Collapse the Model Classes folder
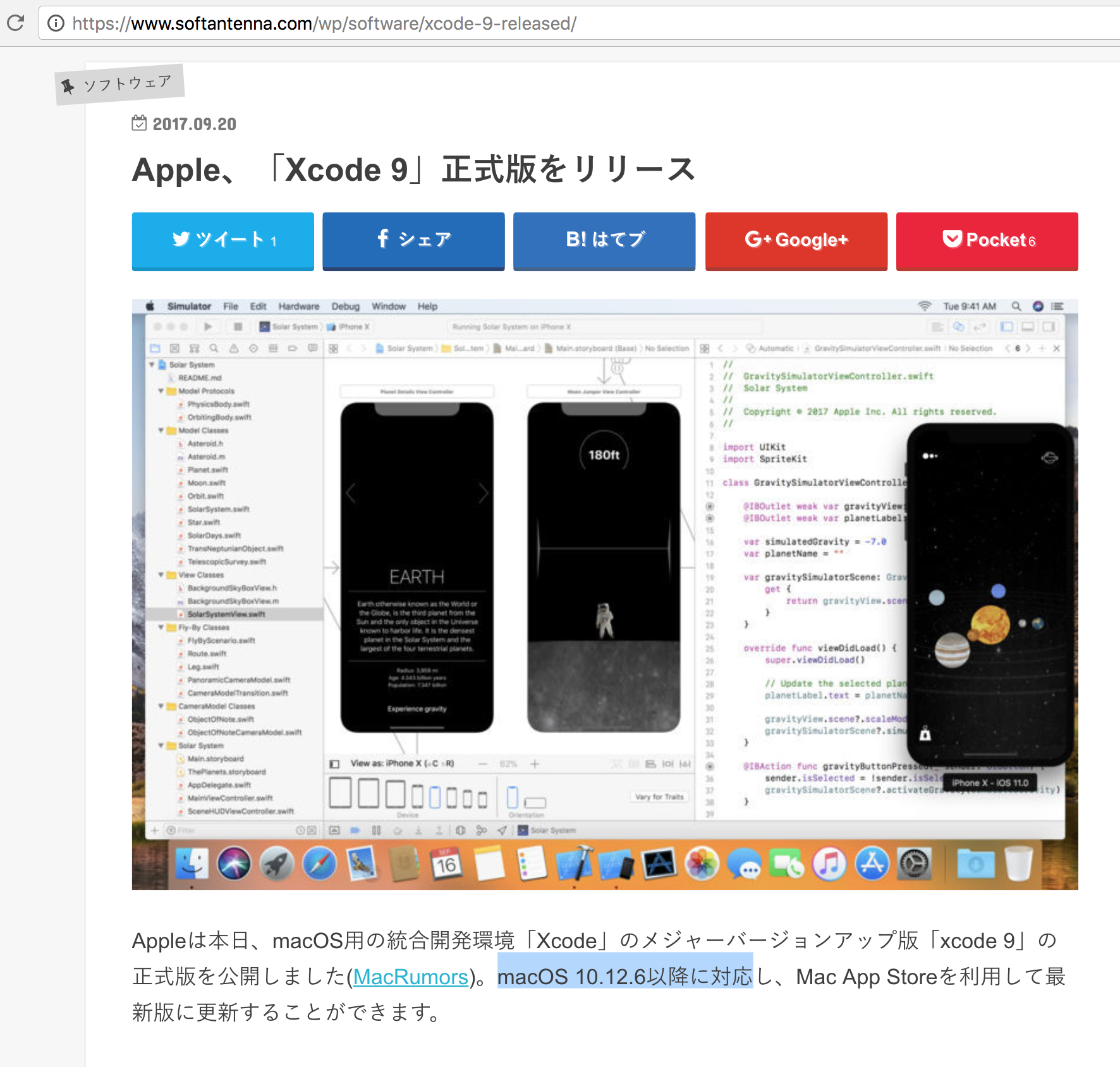The height and width of the screenshot is (1067, 1120). point(162,430)
